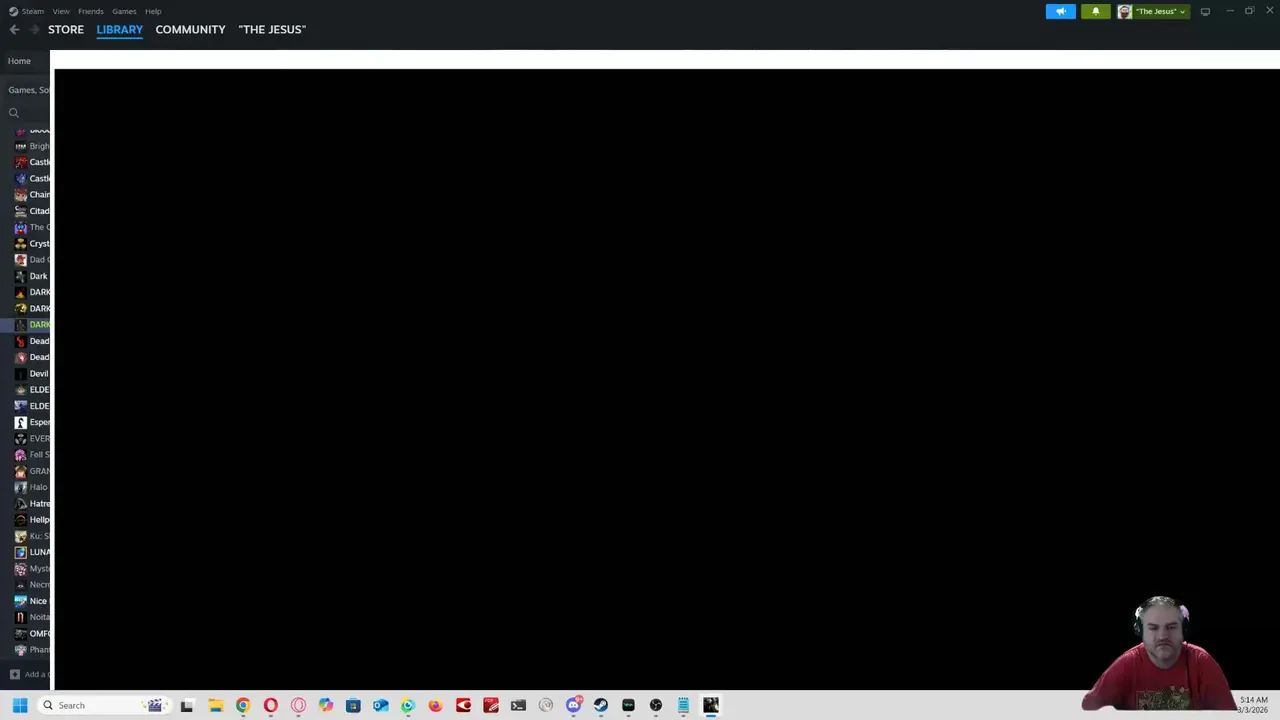Select the Ku: S game entry
Viewport: 1280px width, 720px height.
coord(32,536)
